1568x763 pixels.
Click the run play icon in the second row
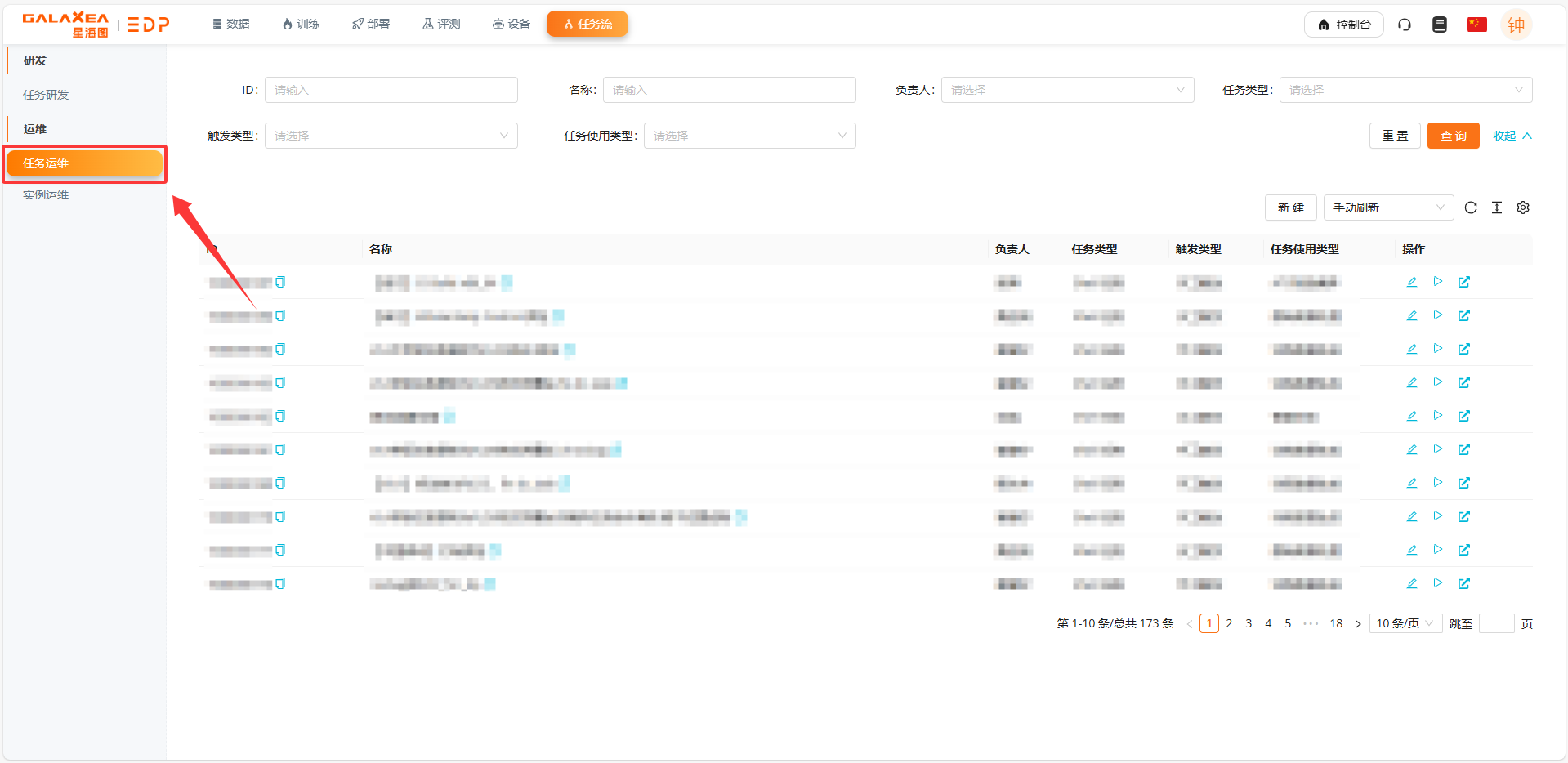point(1438,315)
